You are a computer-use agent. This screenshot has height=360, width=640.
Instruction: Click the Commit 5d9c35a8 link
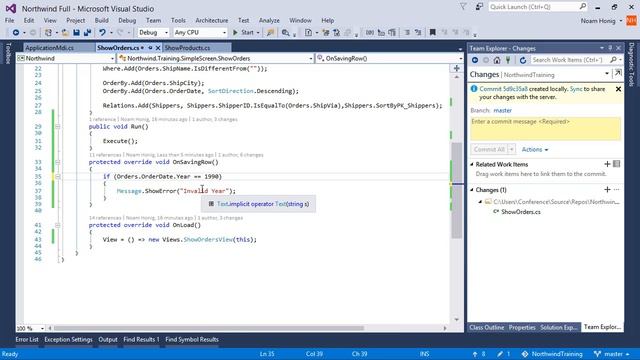click(x=504, y=89)
